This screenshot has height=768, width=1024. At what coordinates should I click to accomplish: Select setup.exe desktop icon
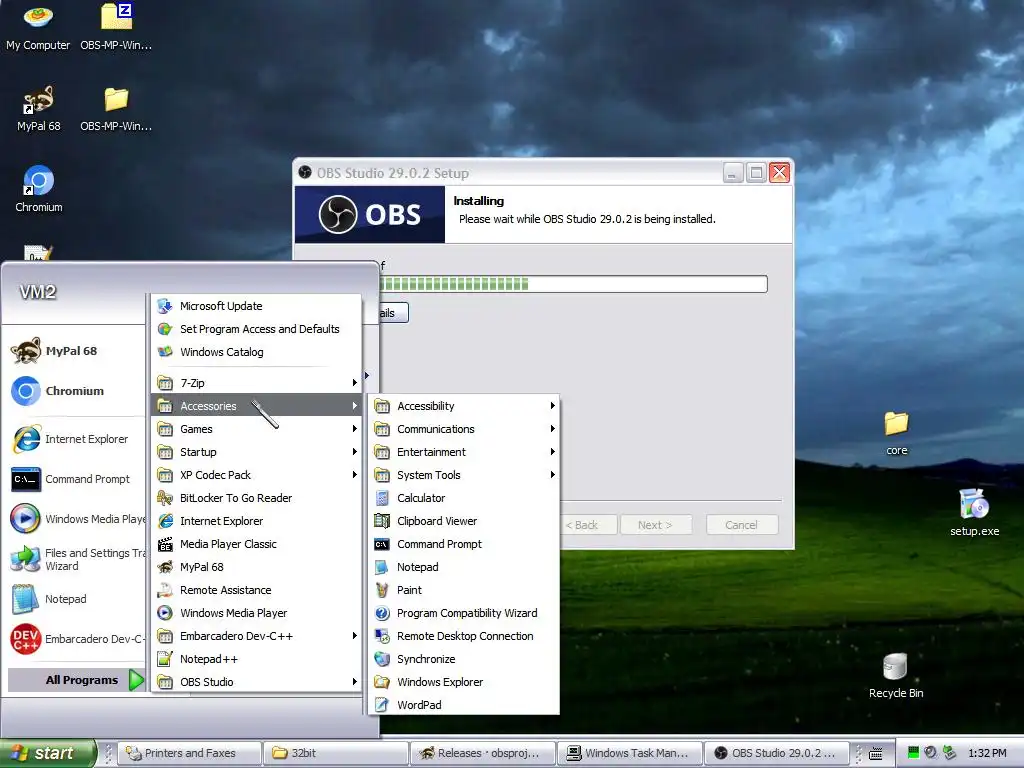coord(974,512)
